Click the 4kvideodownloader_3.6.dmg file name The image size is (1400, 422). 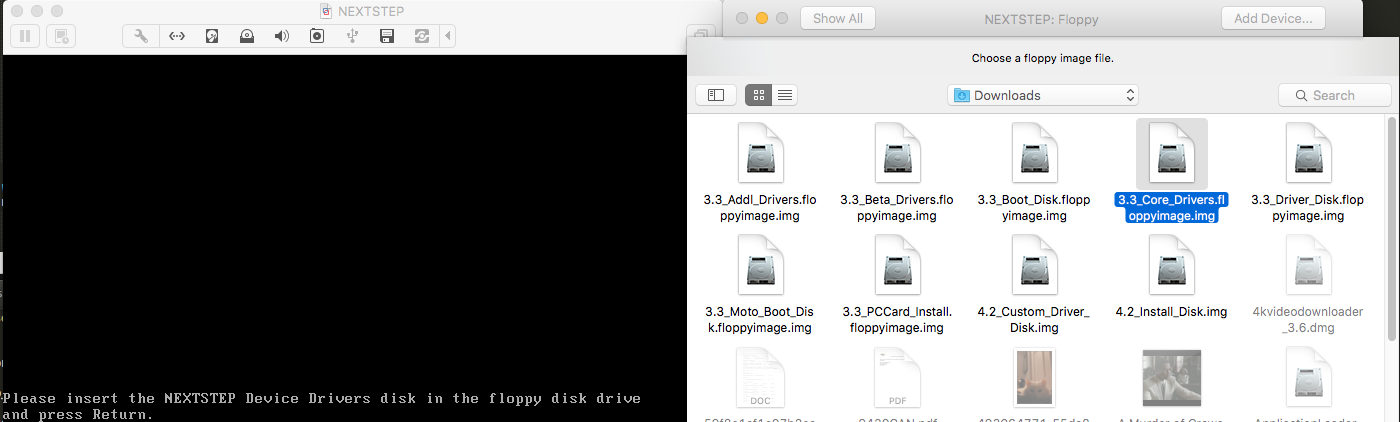1309,319
